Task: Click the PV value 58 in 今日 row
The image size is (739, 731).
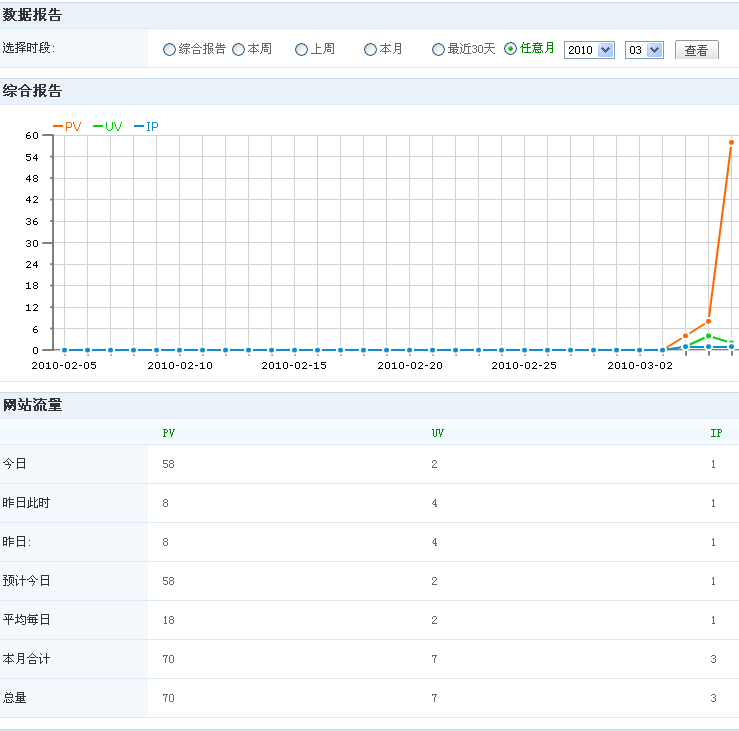Action: (x=168, y=464)
